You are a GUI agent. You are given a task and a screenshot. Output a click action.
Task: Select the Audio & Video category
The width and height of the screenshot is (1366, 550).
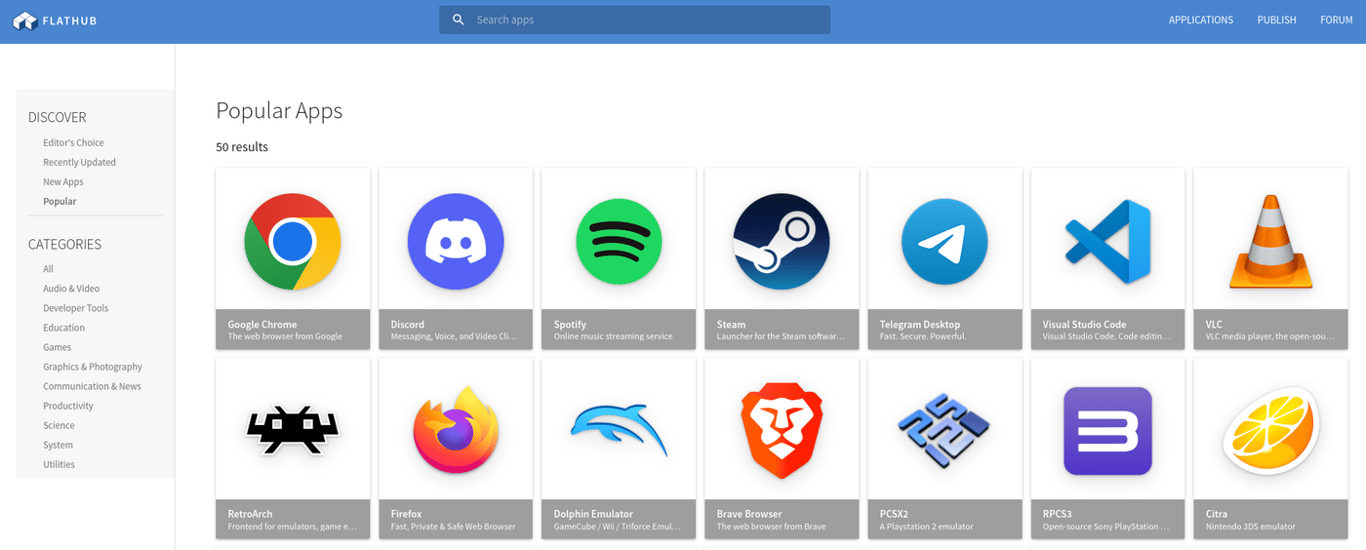tap(71, 289)
